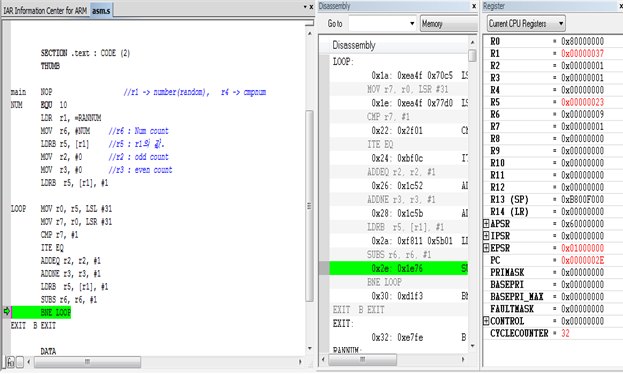Click the current-instruction arrow beside BNE LOOP
The height and width of the screenshot is (374, 623).
pyautogui.click(x=6, y=312)
